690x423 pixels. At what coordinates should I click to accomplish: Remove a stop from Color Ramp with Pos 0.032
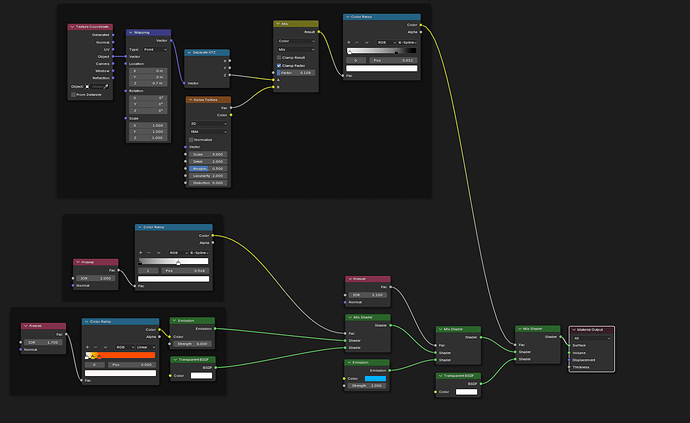pos(356,43)
